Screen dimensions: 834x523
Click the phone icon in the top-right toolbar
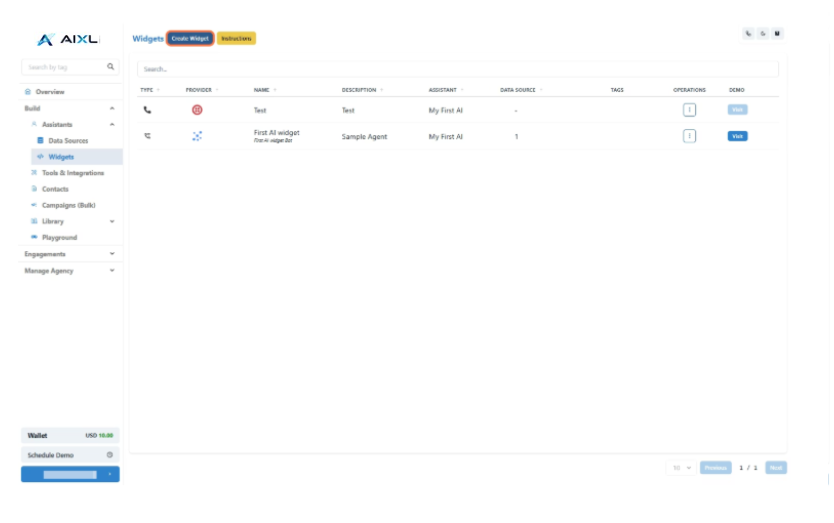tap(748, 33)
